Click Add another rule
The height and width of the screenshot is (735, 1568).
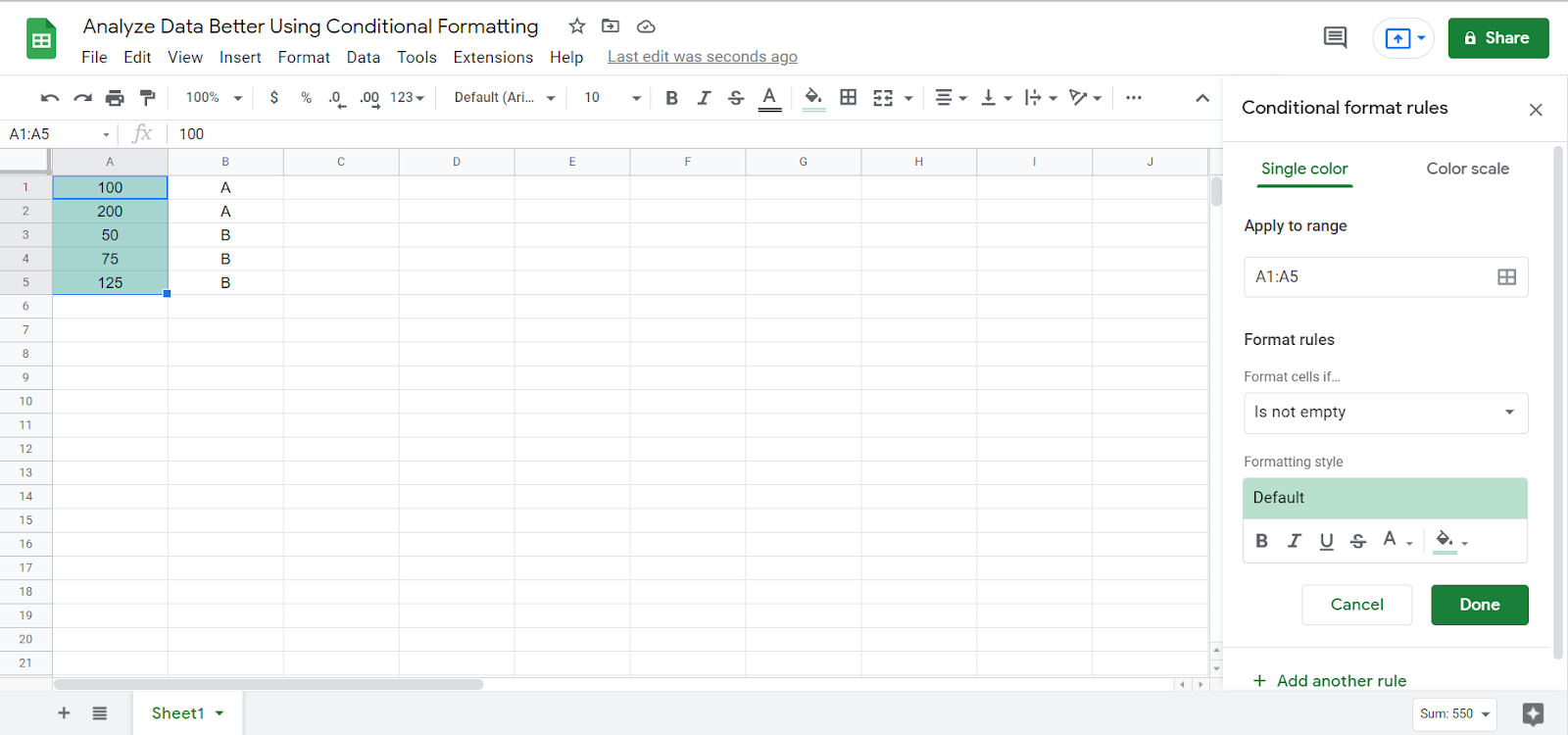click(1330, 680)
